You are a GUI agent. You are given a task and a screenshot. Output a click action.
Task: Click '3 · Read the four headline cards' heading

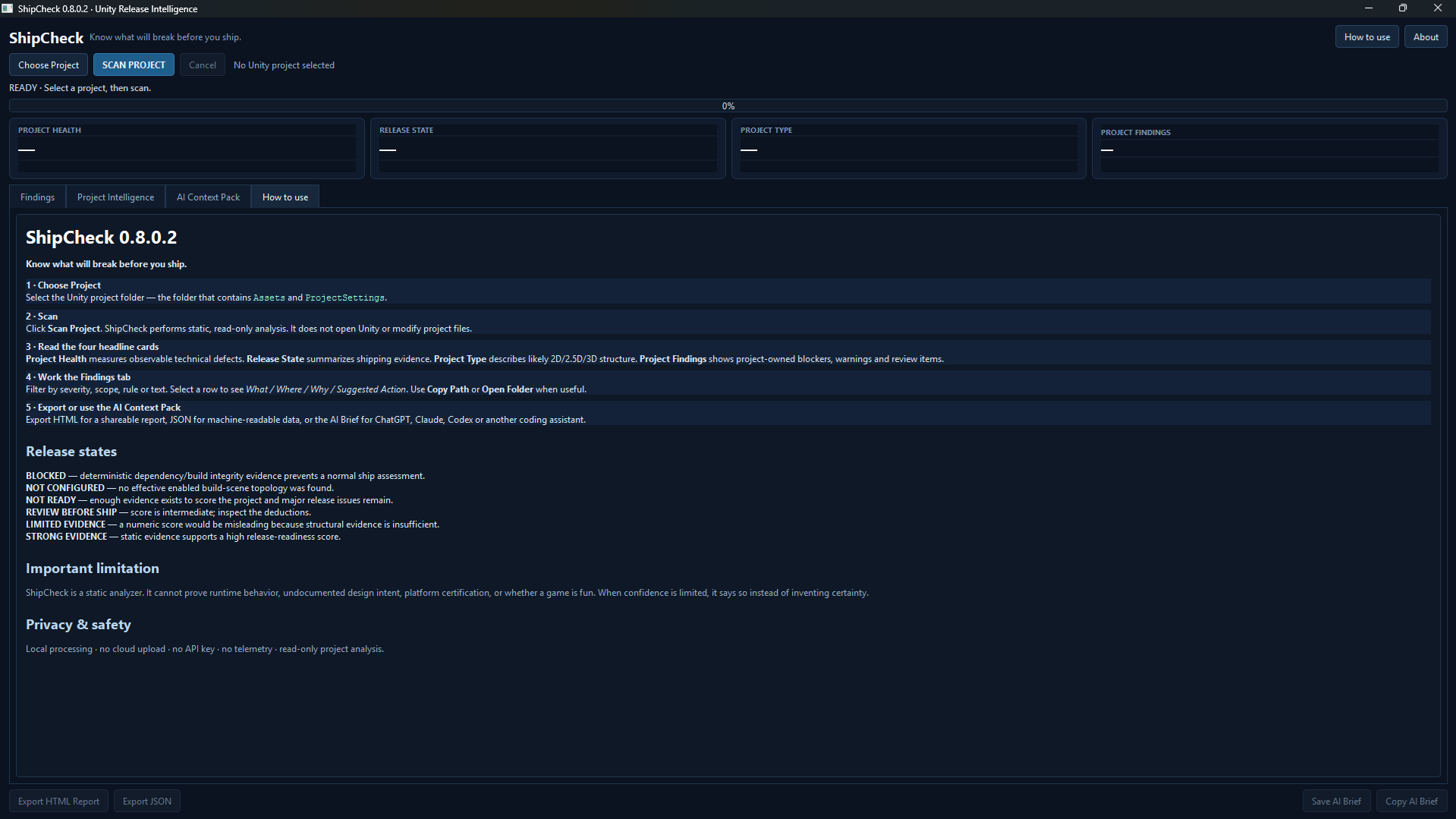tap(92, 347)
